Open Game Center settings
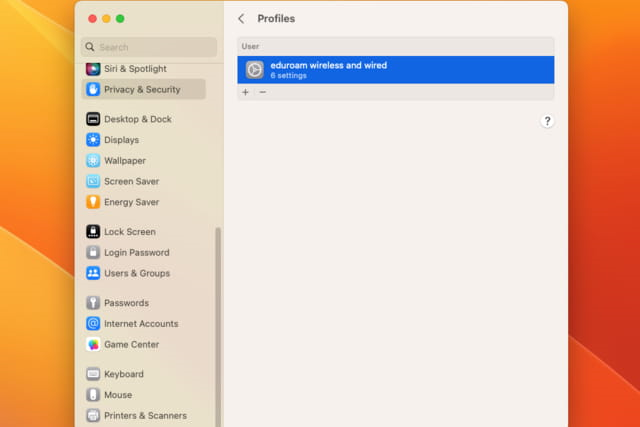This screenshot has width=640, height=427. click(x=131, y=344)
